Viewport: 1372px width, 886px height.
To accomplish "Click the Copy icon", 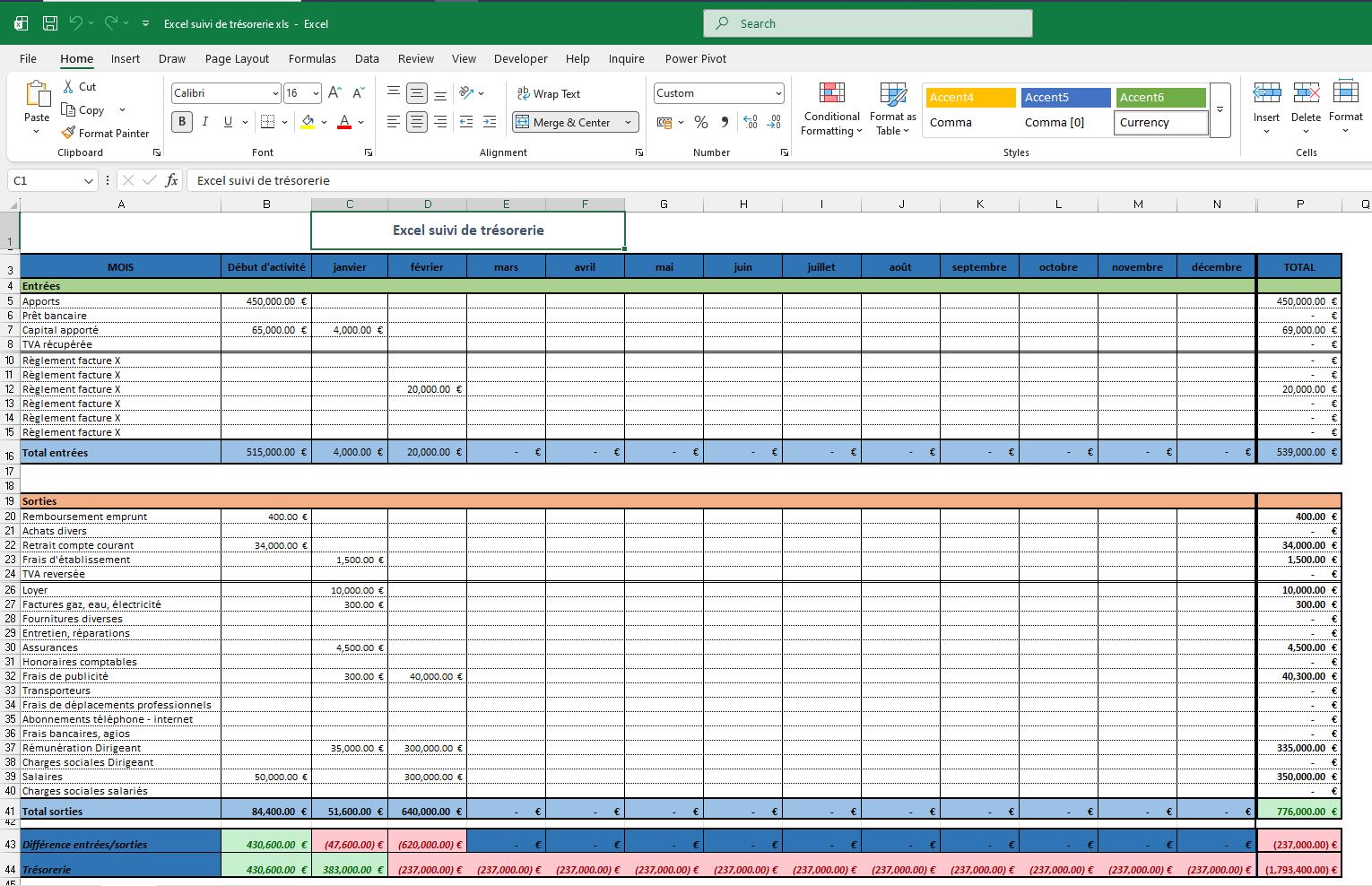I will coord(68,109).
